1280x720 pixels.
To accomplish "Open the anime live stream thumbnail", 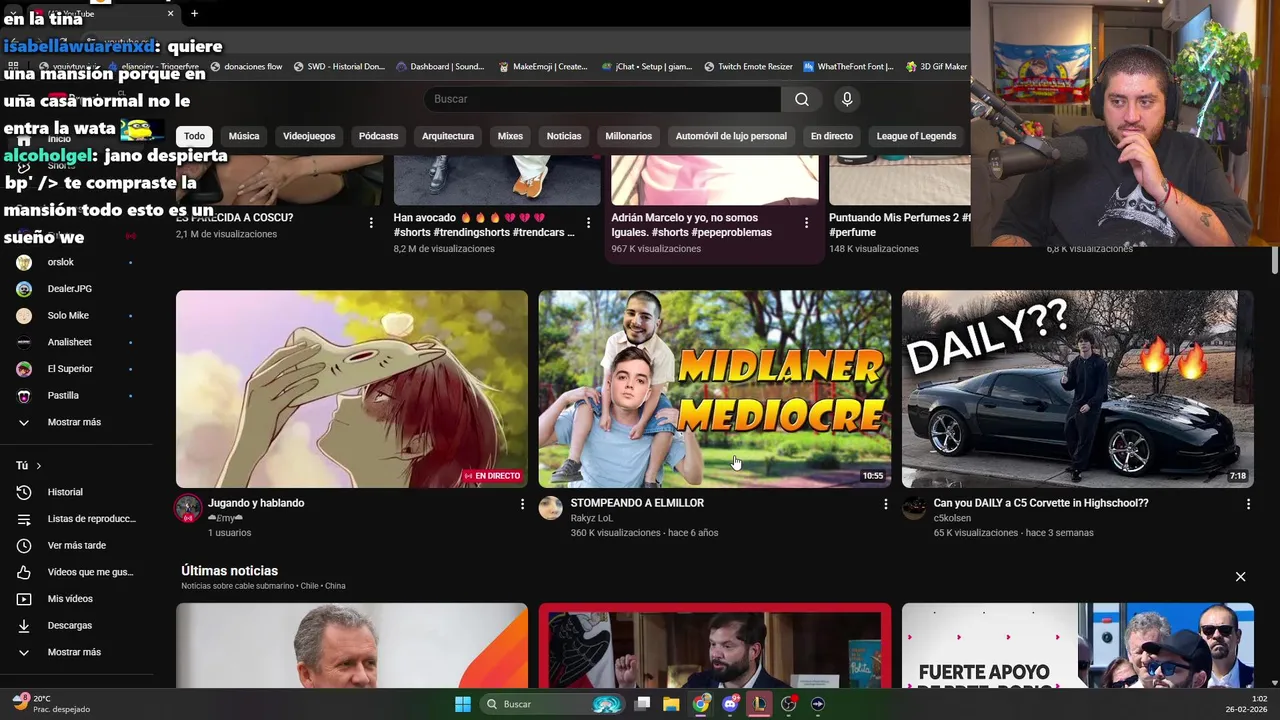I will 352,389.
